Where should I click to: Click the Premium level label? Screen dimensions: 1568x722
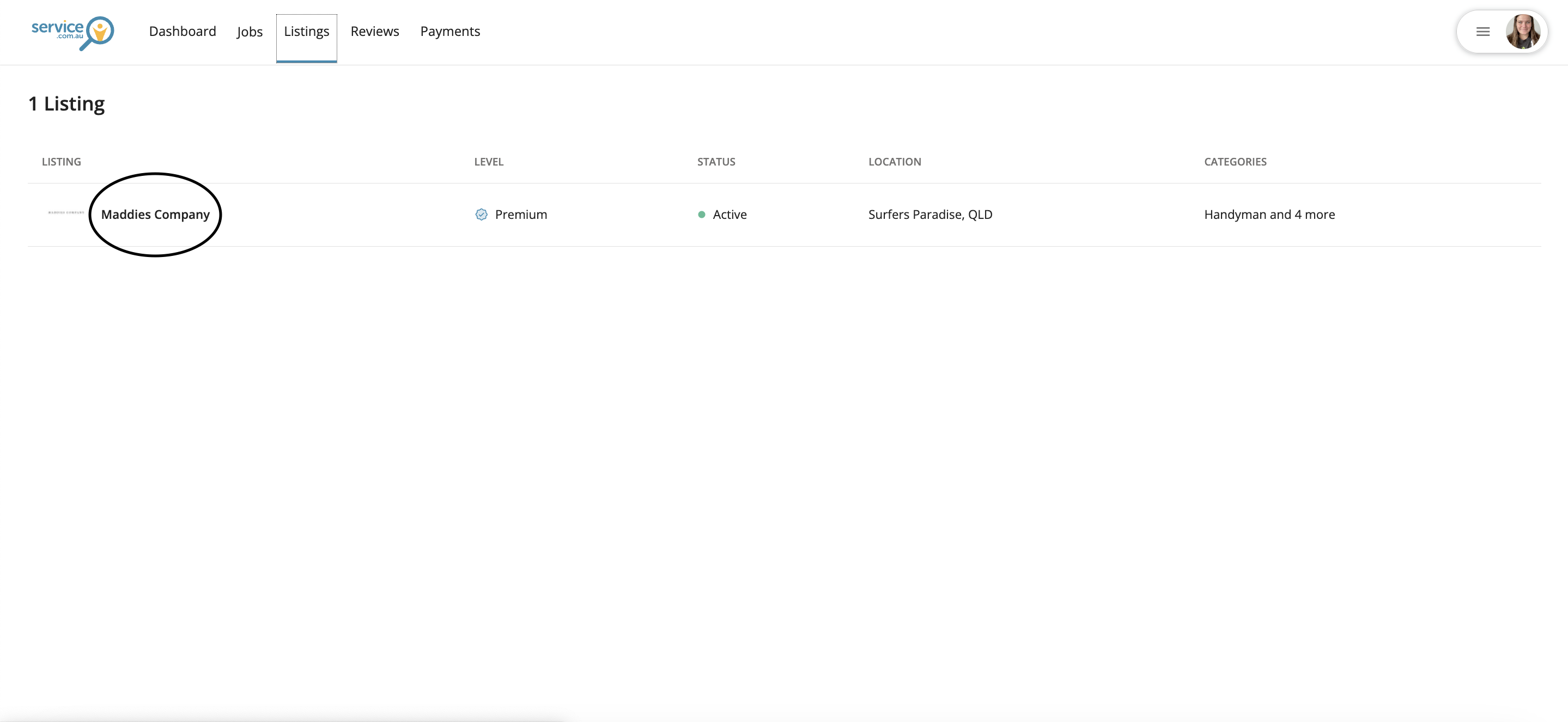click(x=521, y=214)
